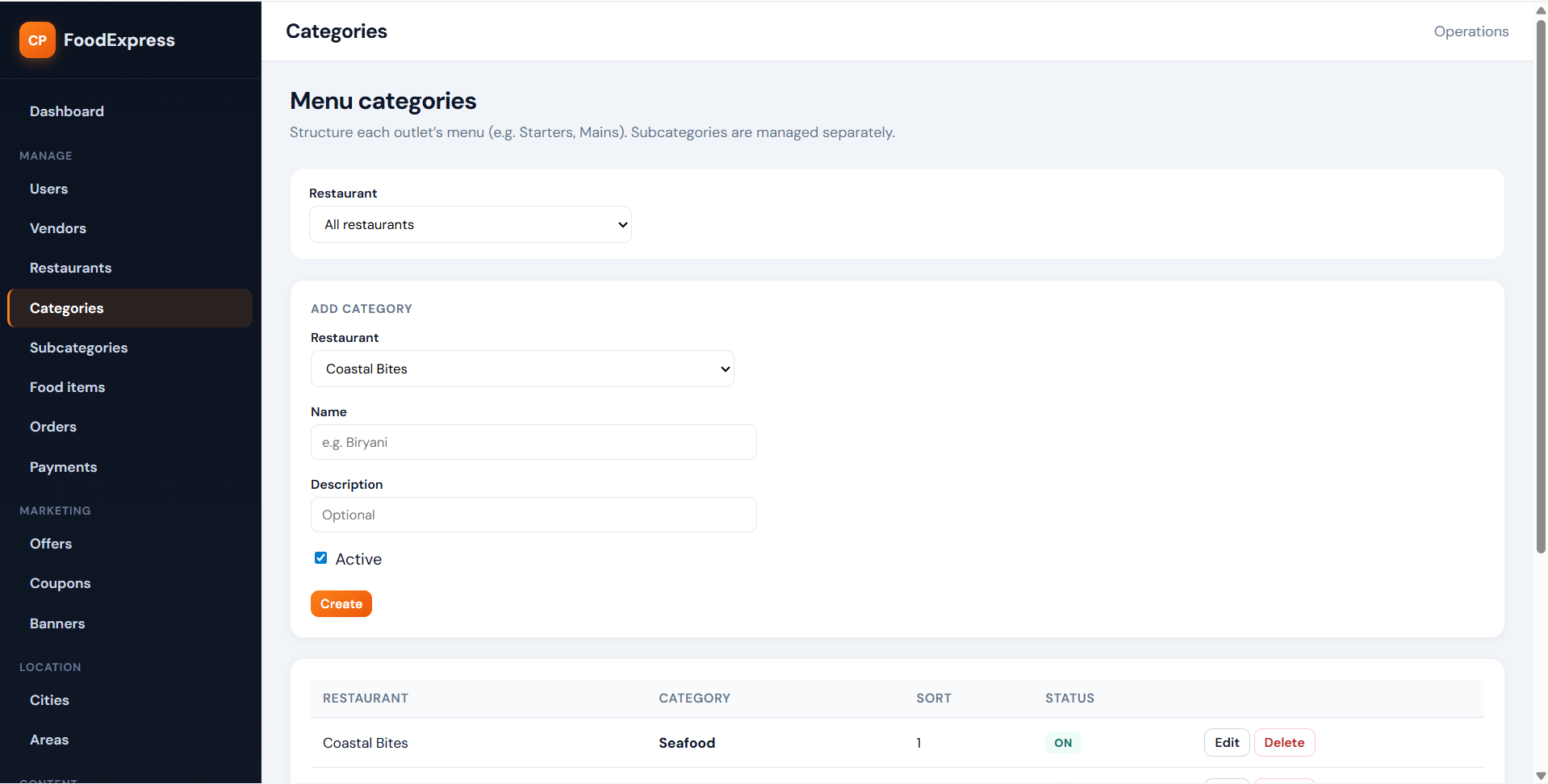This screenshot has height=784, width=1548.
Task: Uncheck the Active checkbox
Action: pos(320,558)
